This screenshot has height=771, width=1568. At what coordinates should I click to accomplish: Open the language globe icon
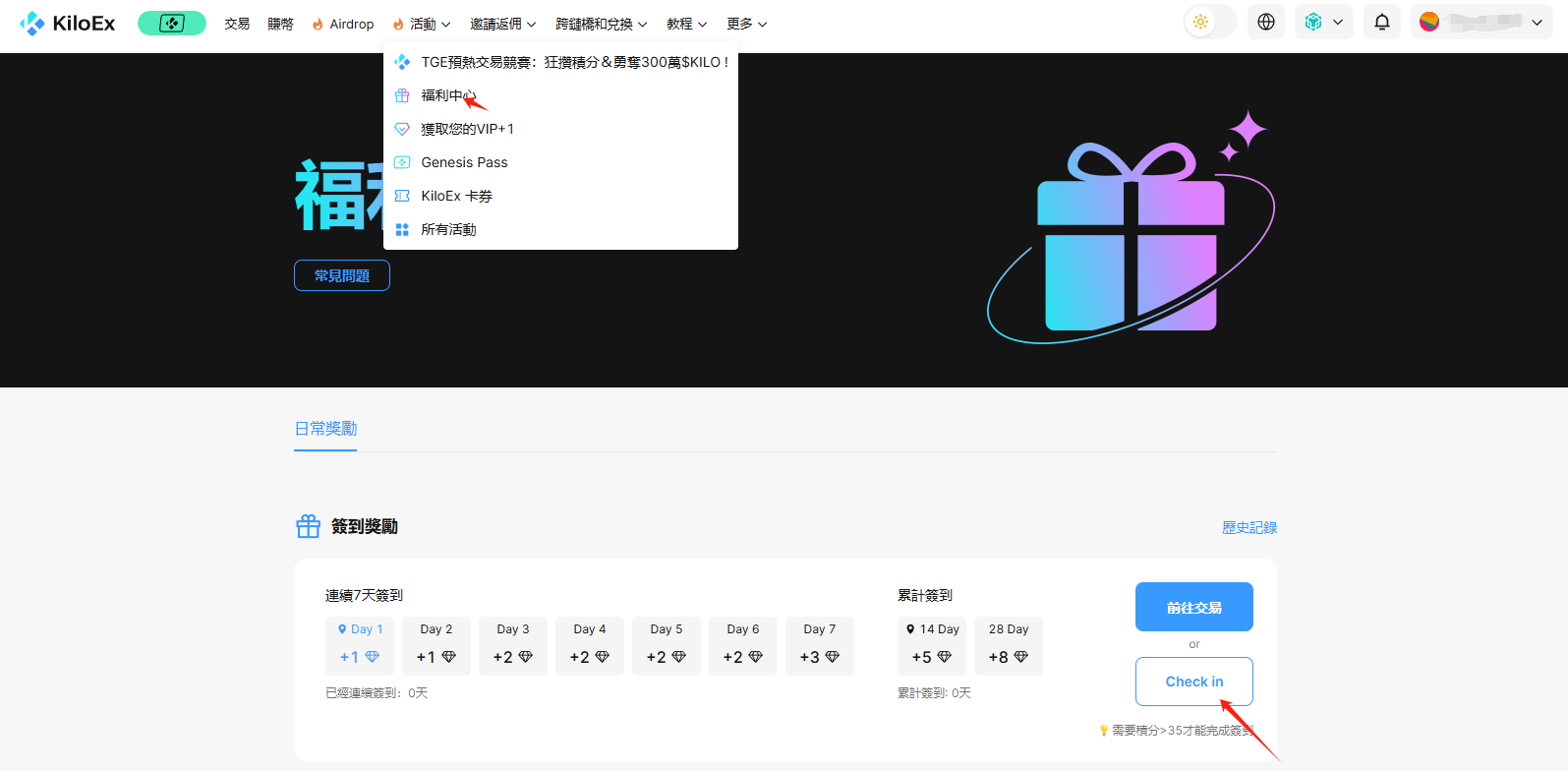point(1266,22)
